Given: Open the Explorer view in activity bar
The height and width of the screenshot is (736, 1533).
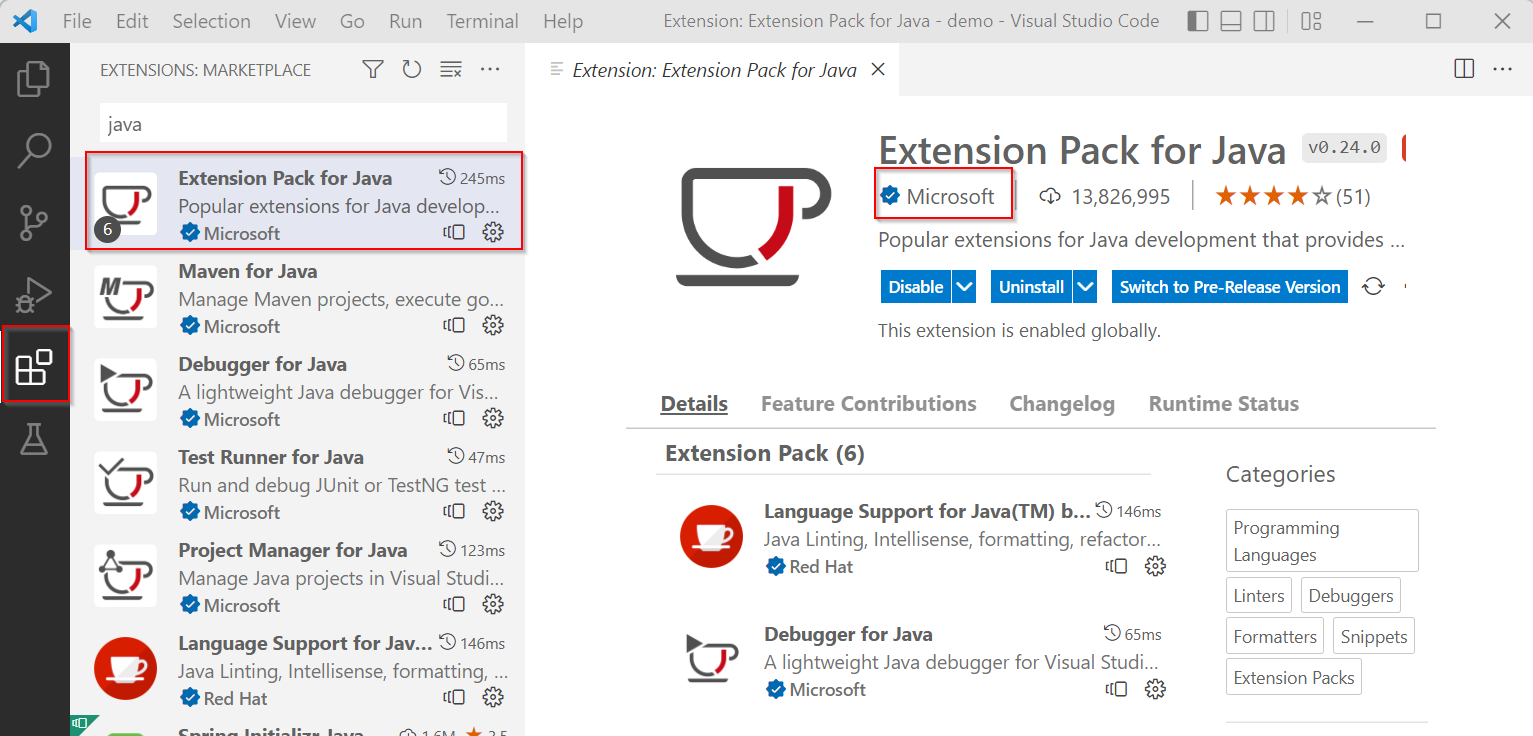Looking at the screenshot, I should [34, 79].
